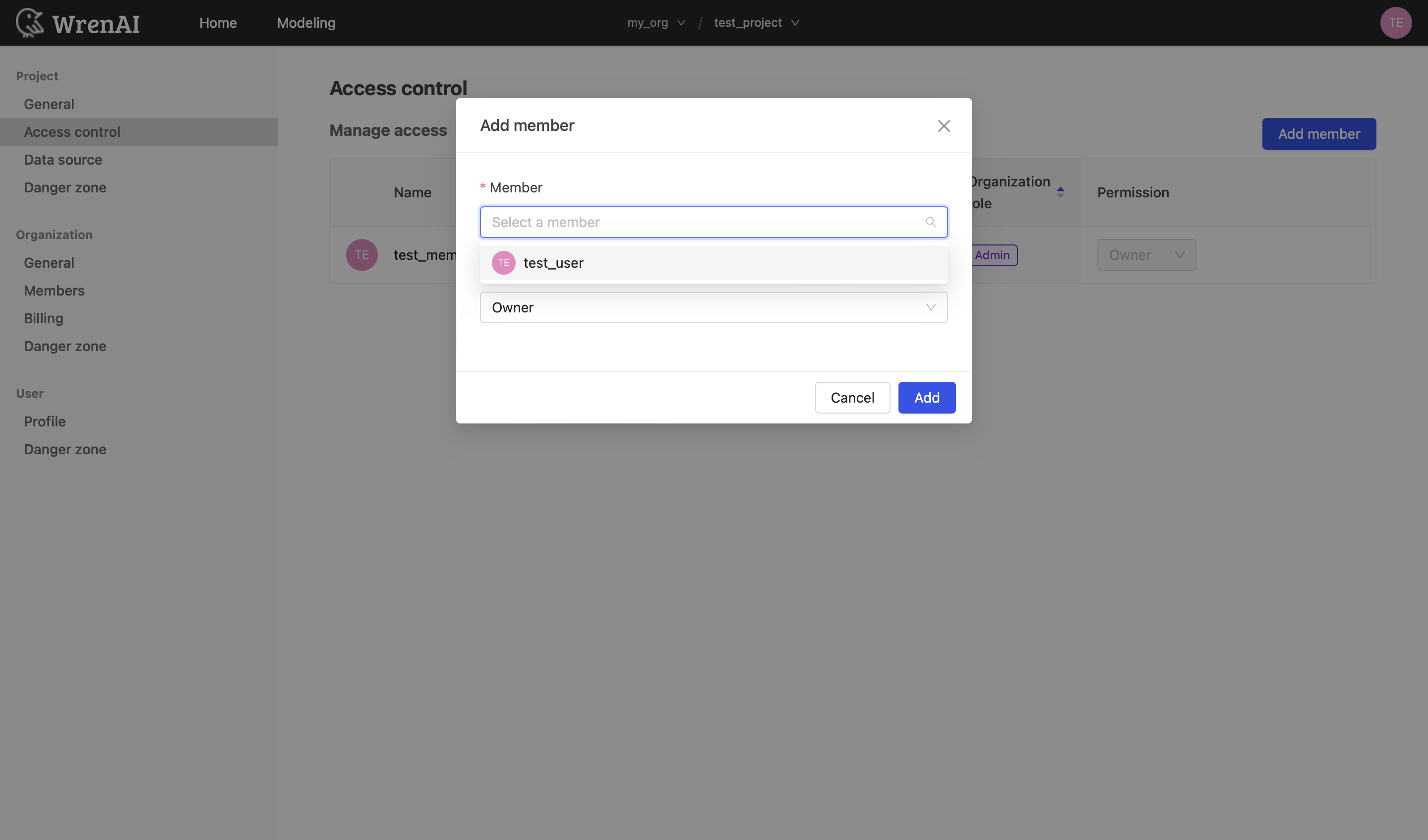Viewport: 1428px width, 840px height.
Task: Select test_user from member dropdown
Action: click(x=713, y=261)
